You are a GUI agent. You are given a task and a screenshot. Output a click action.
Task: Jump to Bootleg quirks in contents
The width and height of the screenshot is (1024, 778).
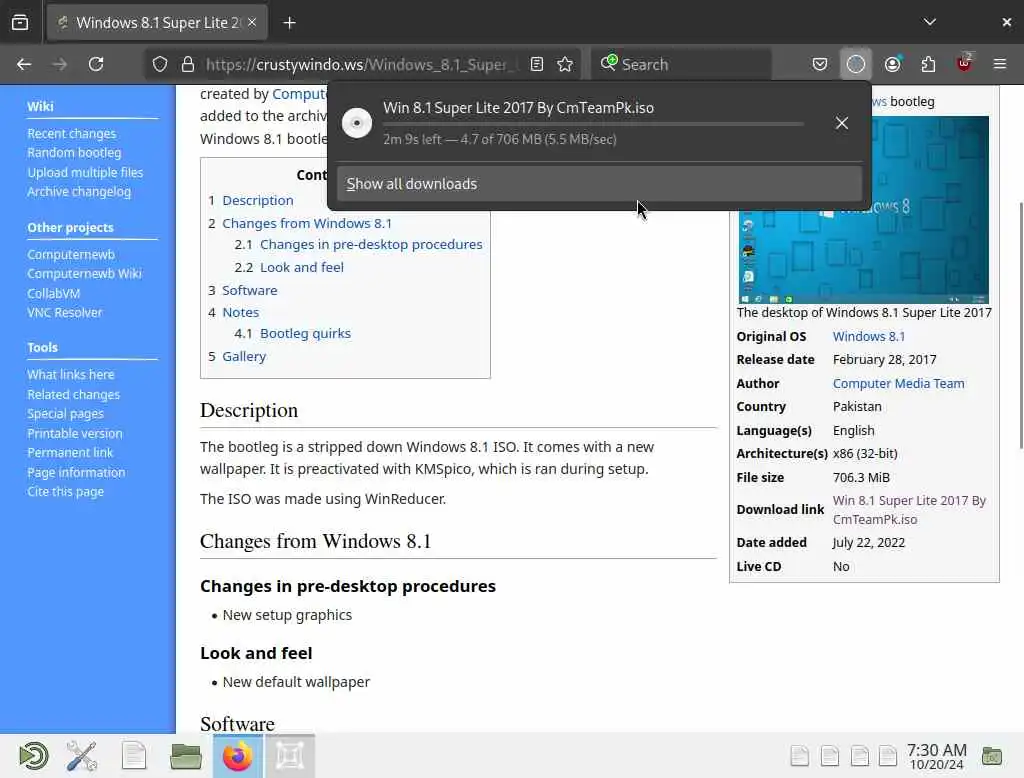[305, 333]
